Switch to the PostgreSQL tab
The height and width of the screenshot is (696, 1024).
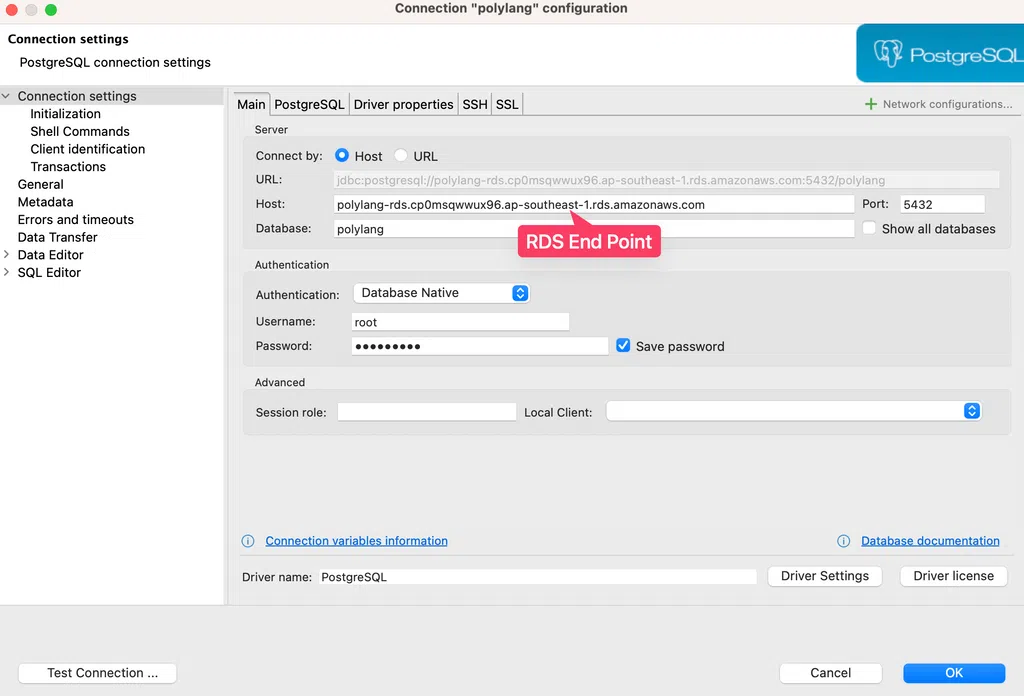pyautogui.click(x=309, y=104)
